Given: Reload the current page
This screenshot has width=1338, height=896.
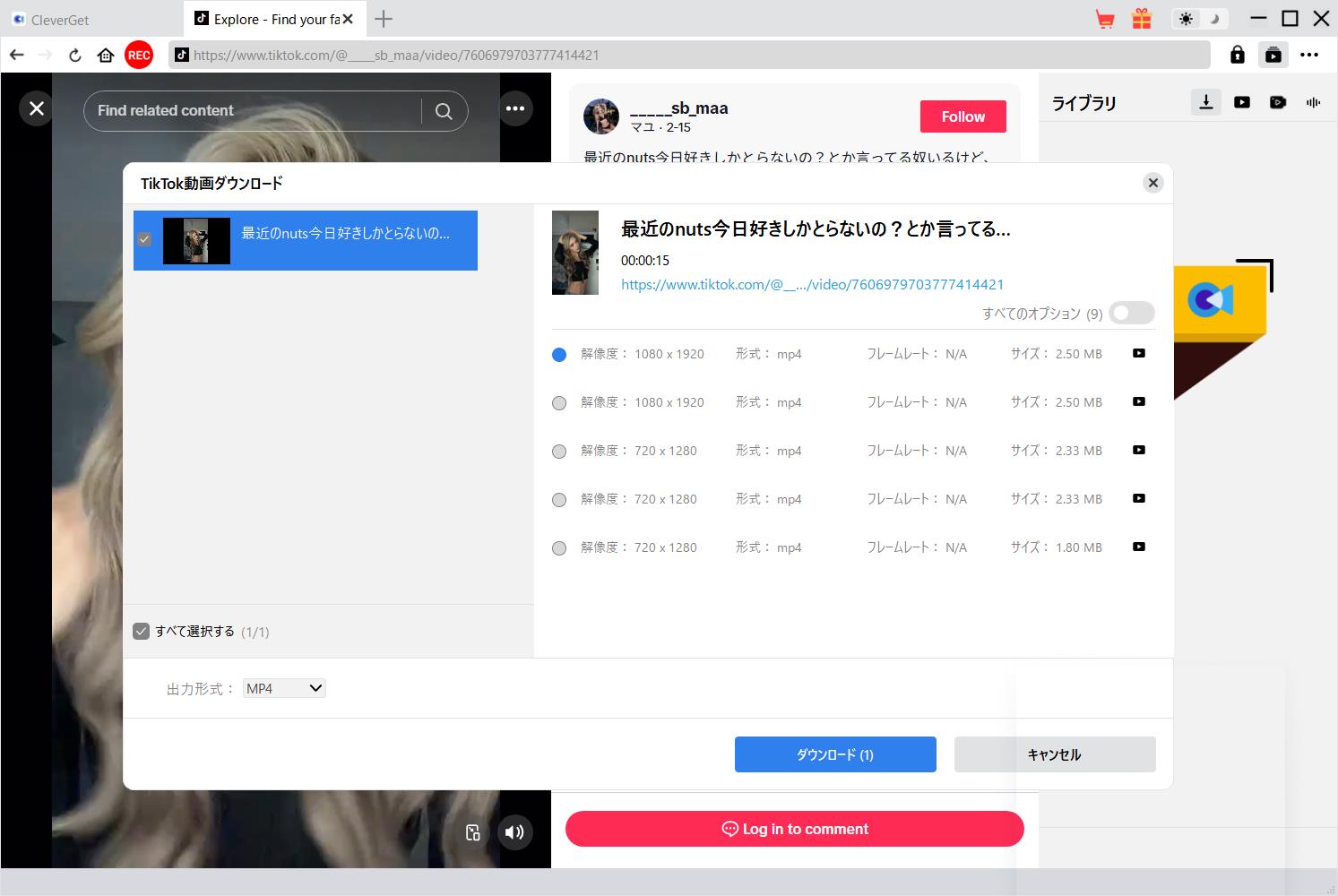Looking at the screenshot, I should [x=75, y=55].
